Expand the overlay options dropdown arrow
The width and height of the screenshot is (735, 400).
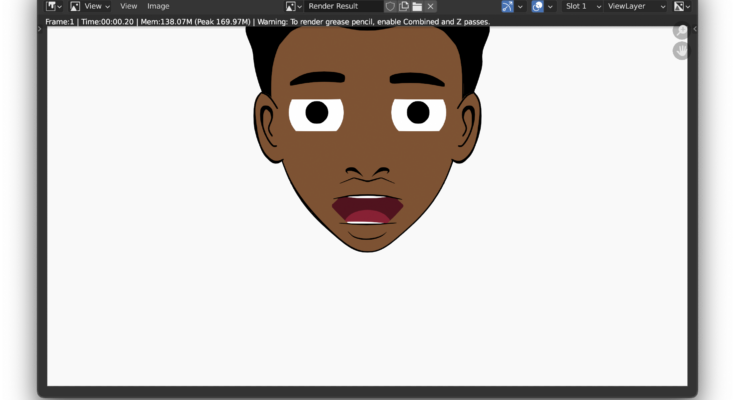(550, 6)
